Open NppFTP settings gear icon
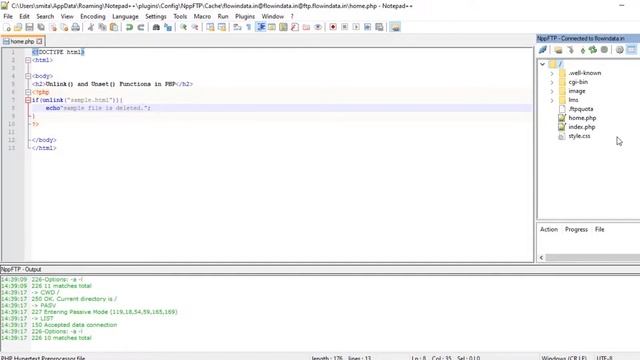Screen dimensions: 640x360 click(x=620, y=50)
